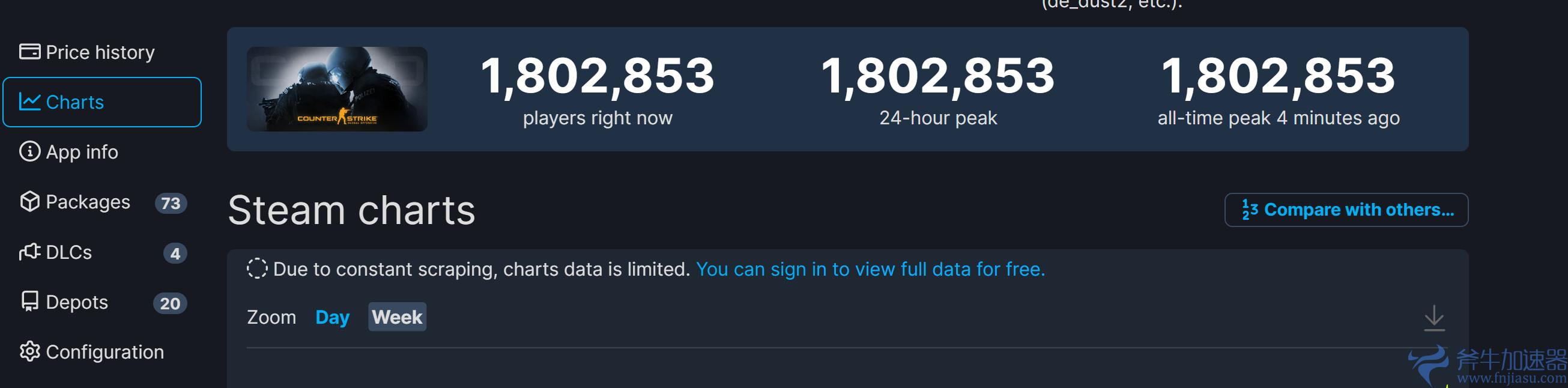This screenshot has height=388, width=1568.
Task: Click the DLCs megaphone icon
Action: pyautogui.click(x=30, y=252)
